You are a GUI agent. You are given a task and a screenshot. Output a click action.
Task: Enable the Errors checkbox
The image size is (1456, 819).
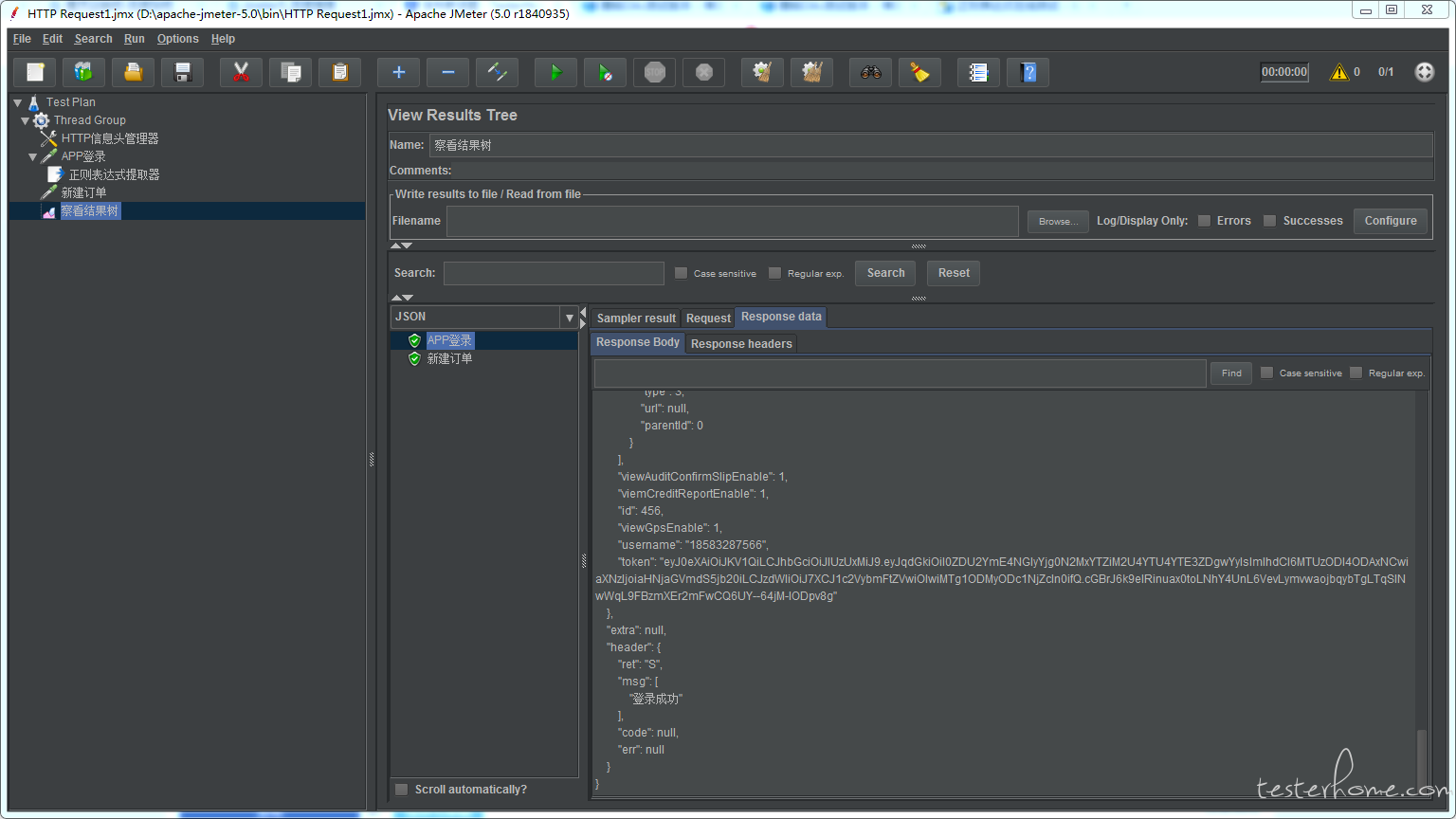pos(1204,221)
